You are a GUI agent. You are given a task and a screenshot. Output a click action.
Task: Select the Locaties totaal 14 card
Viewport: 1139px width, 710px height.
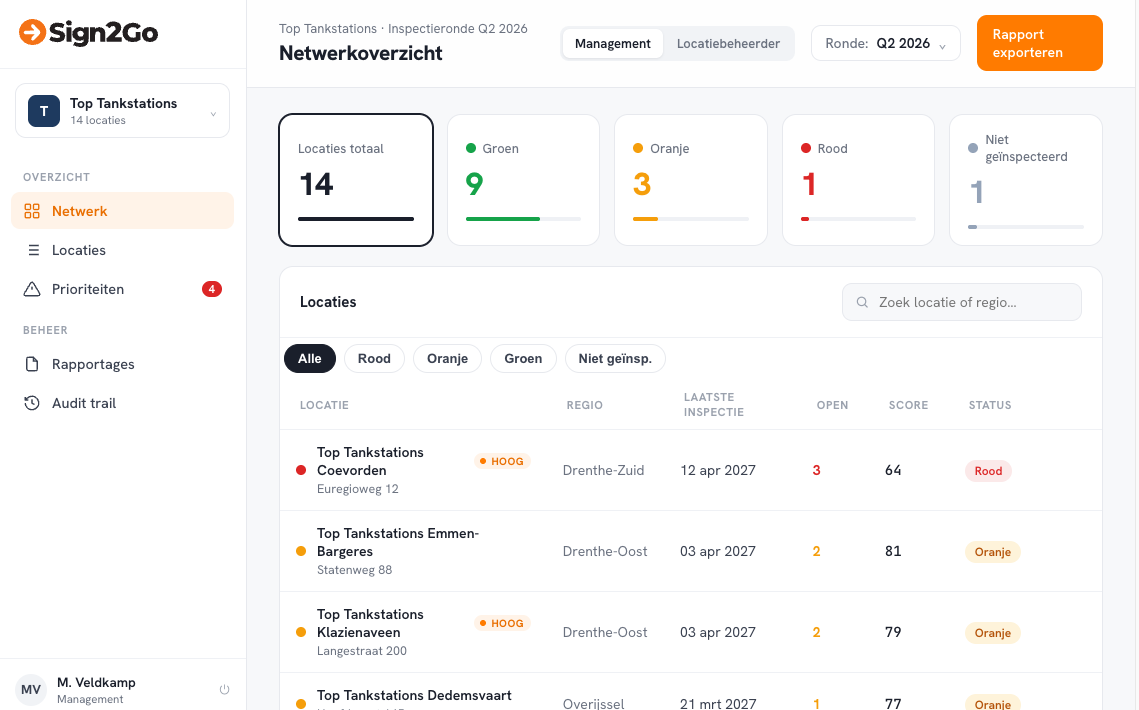pyautogui.click(x=356, y=180)
